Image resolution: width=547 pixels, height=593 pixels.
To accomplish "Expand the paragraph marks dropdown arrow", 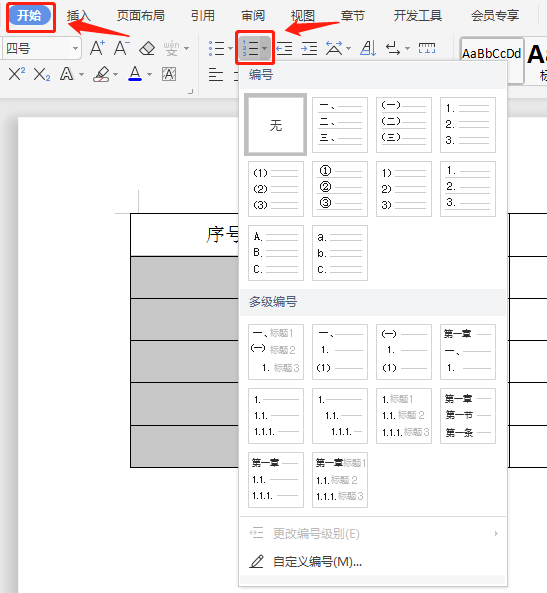I will (407, 48).
